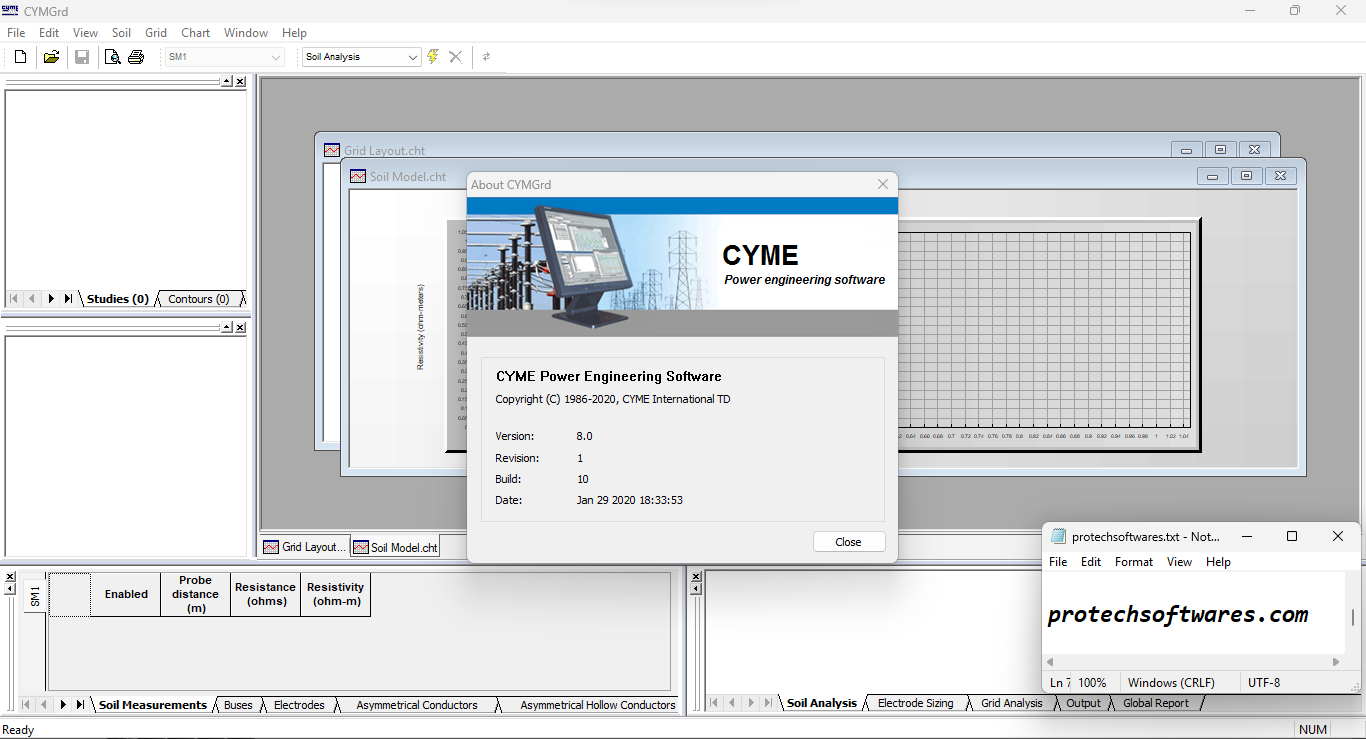
Task: Open the Chart menu
Action: (x=195, y=33)
